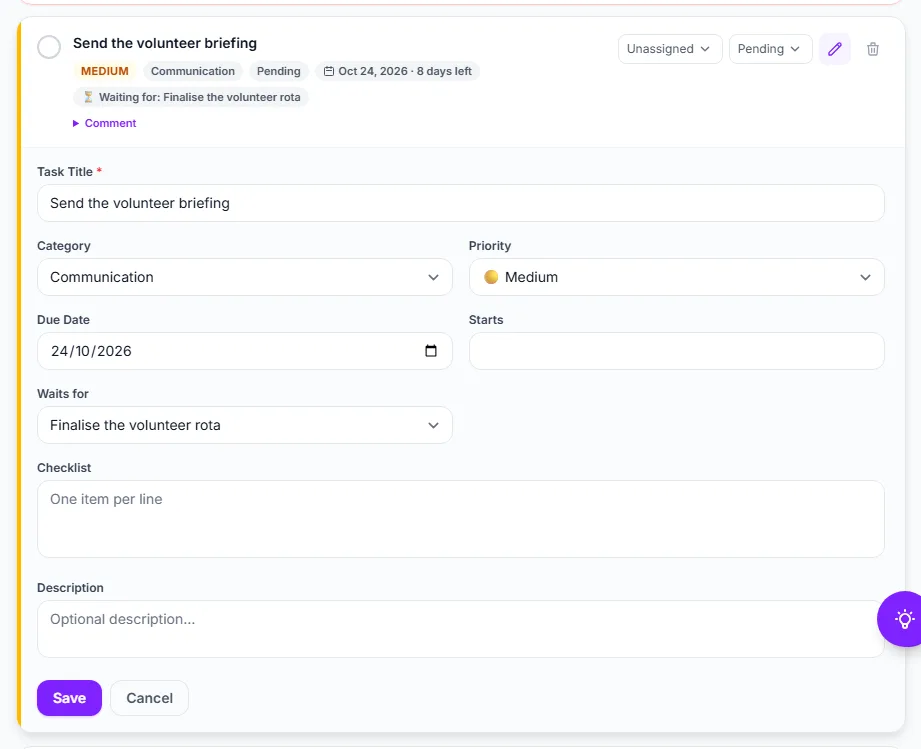Viewport: 921px width, 749px height.
Task: Click the Due Date field 24/10/2026
Action: point(244,351)
